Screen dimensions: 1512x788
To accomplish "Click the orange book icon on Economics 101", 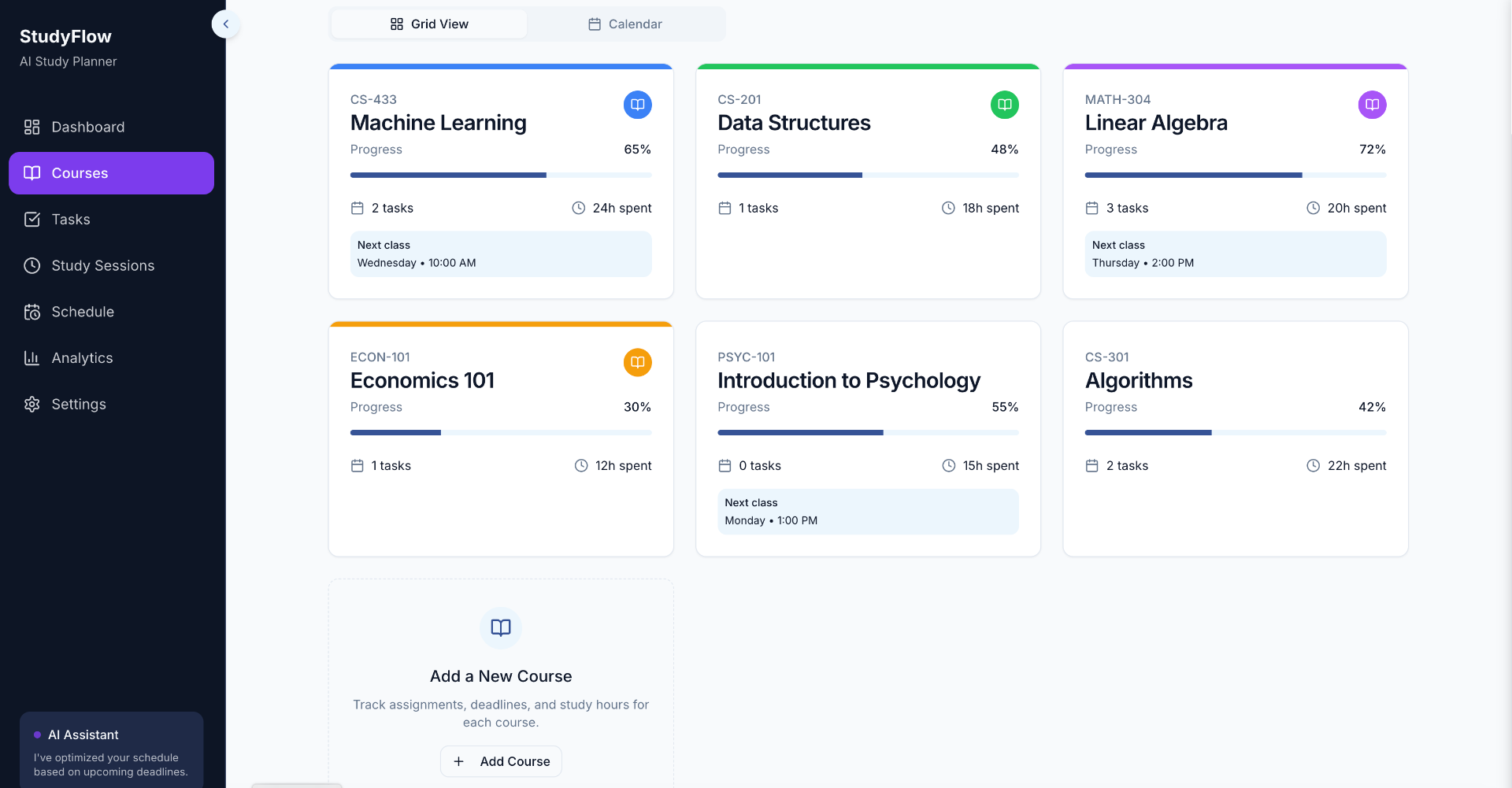I will [637, 362].
